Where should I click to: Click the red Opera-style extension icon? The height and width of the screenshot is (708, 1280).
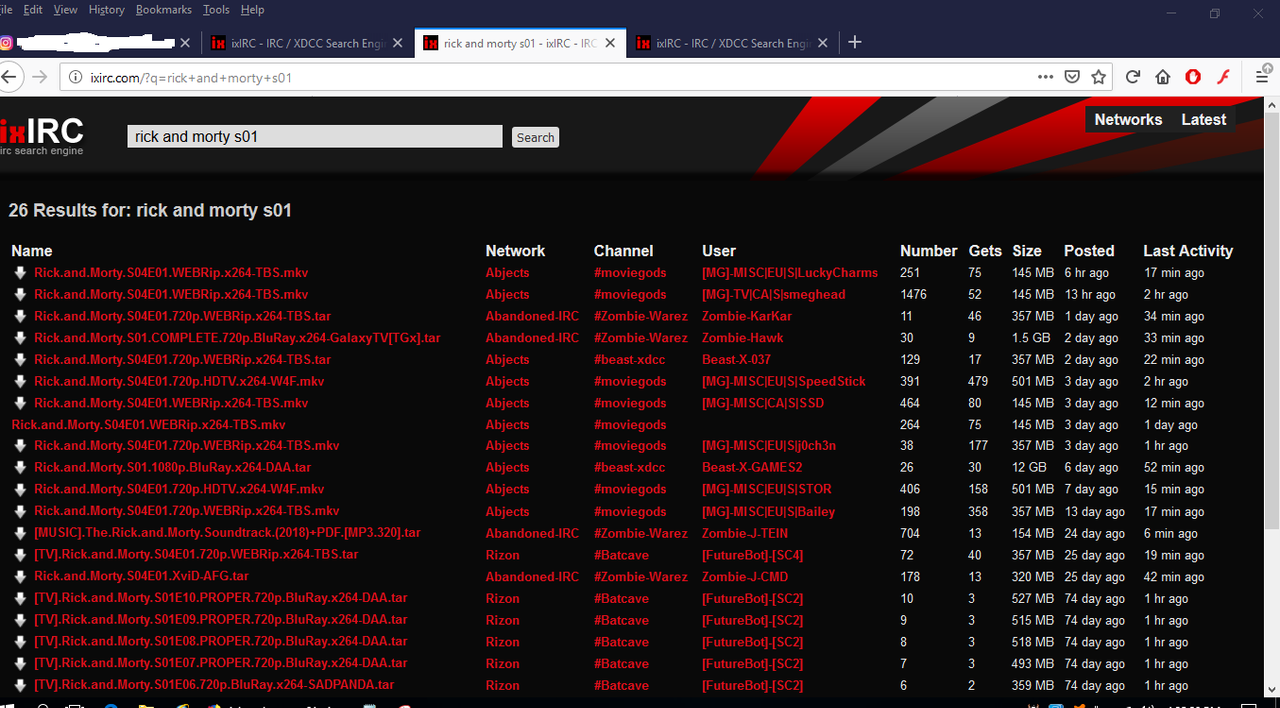click(x=1193, y=77)
